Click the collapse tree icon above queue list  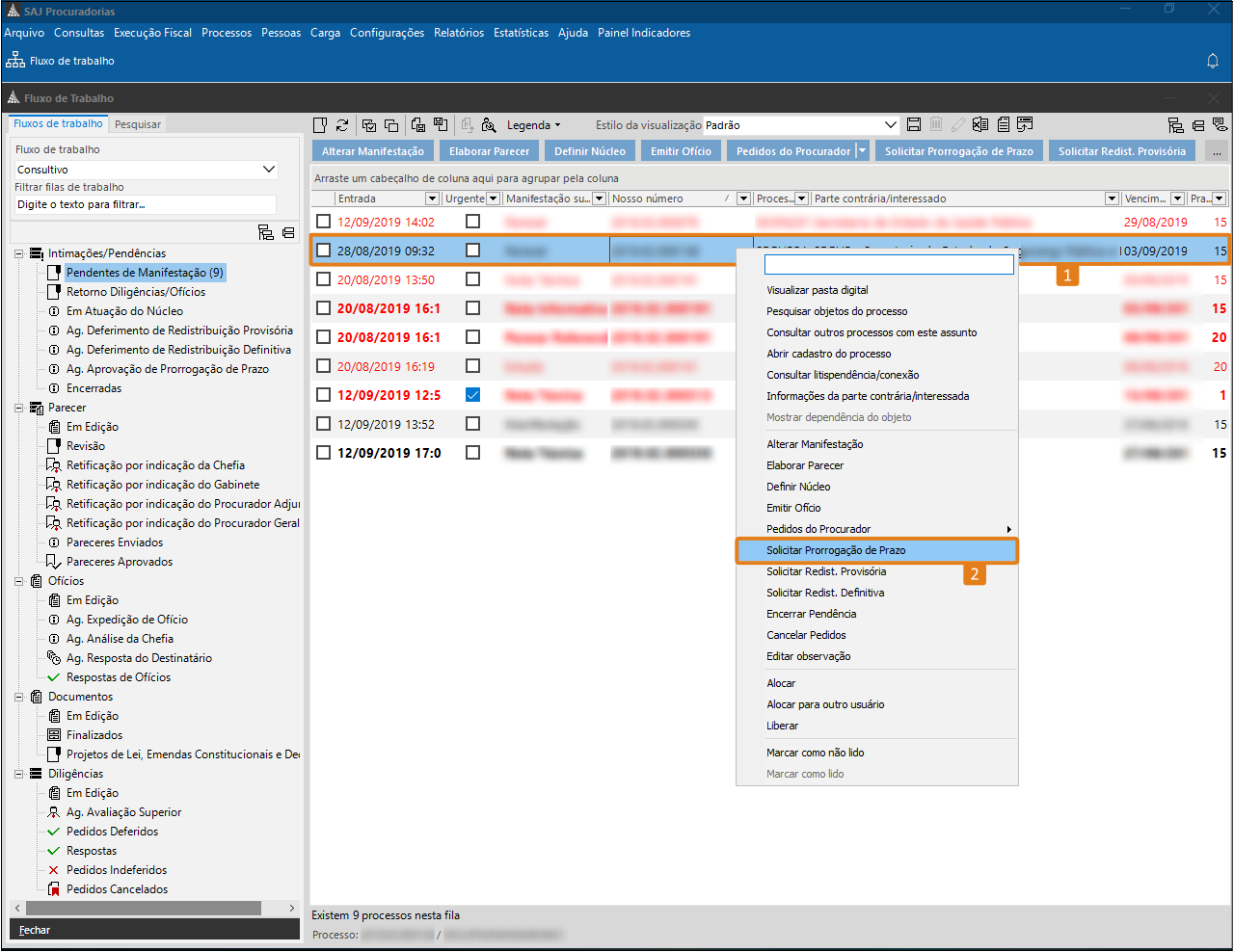[288, 233]
